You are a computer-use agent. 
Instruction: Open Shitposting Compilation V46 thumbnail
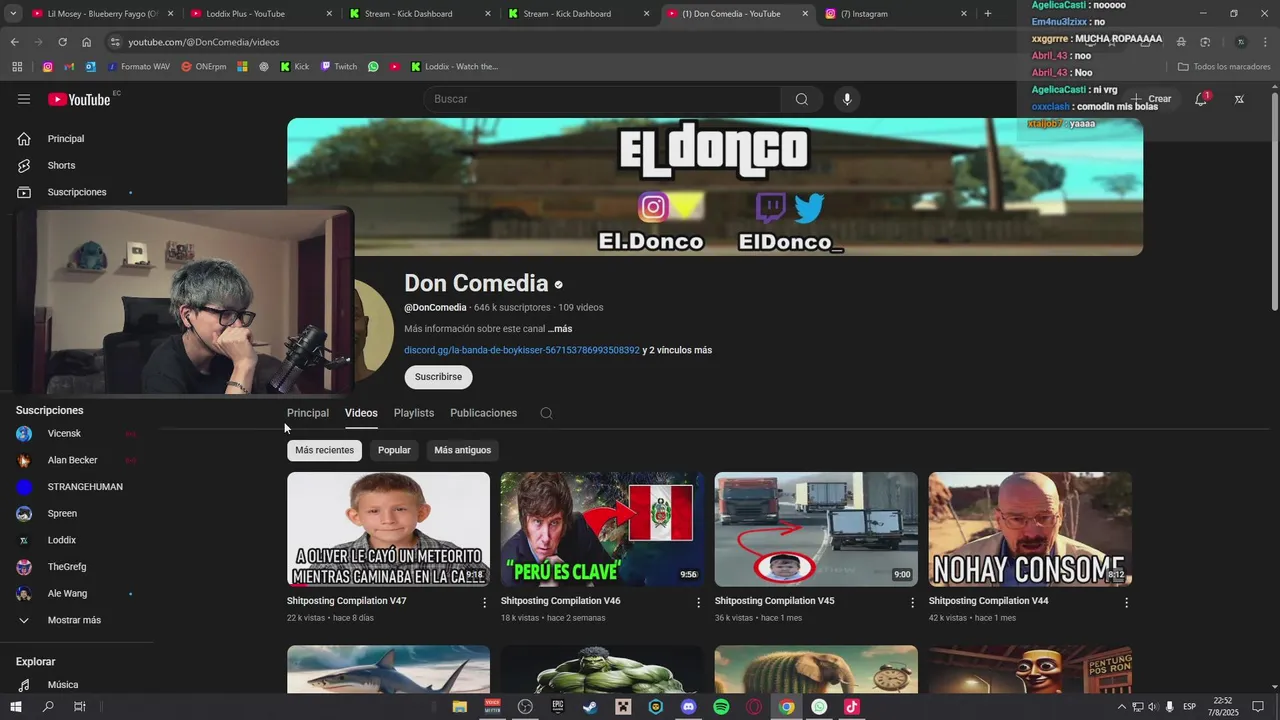click(602, 529)
